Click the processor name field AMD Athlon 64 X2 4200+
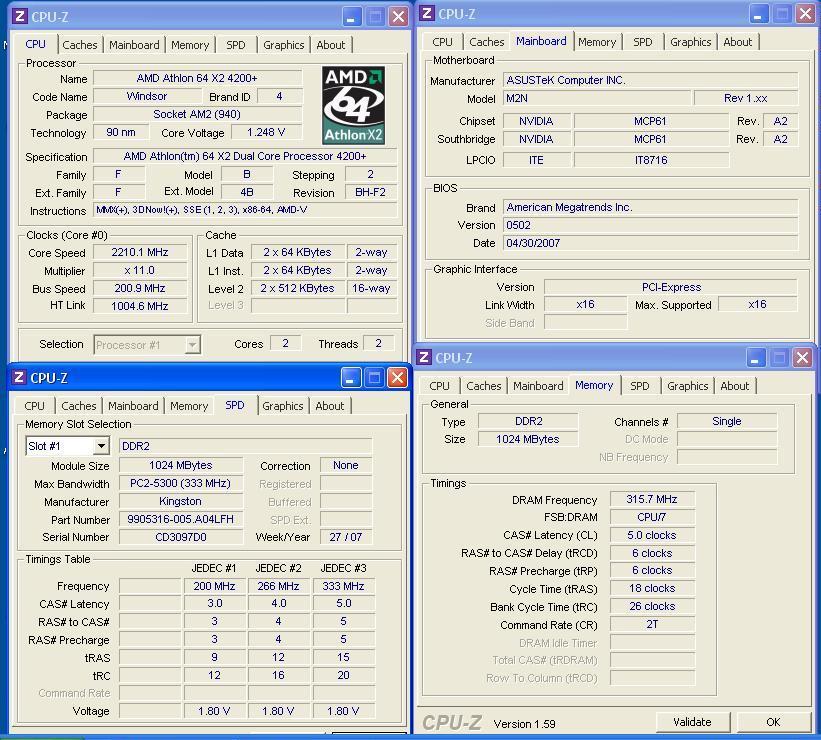This screenshot has height=740, width=821. tap(197, 79)
